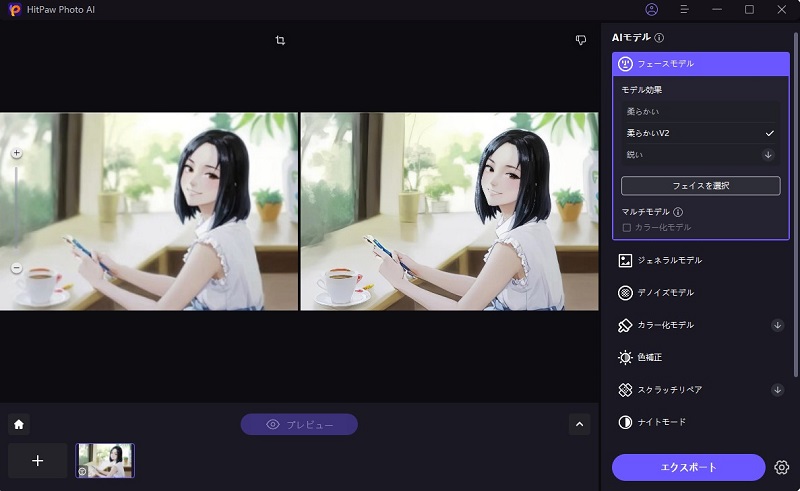Click the フェイスを選択 button
This screenshot has height=491, width=800.
point(700,186)
